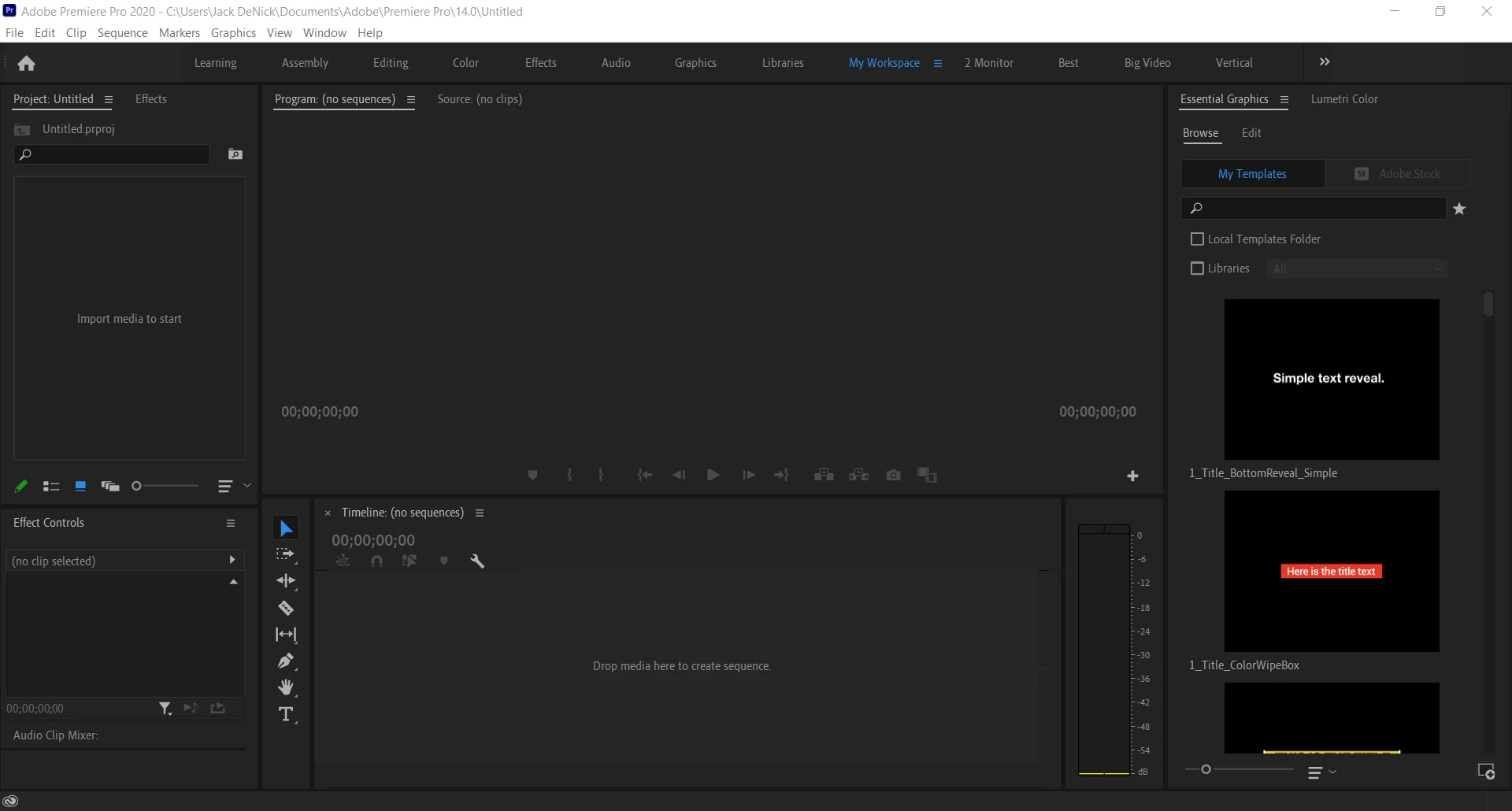Jump to the In point

(x=645, y=475)
